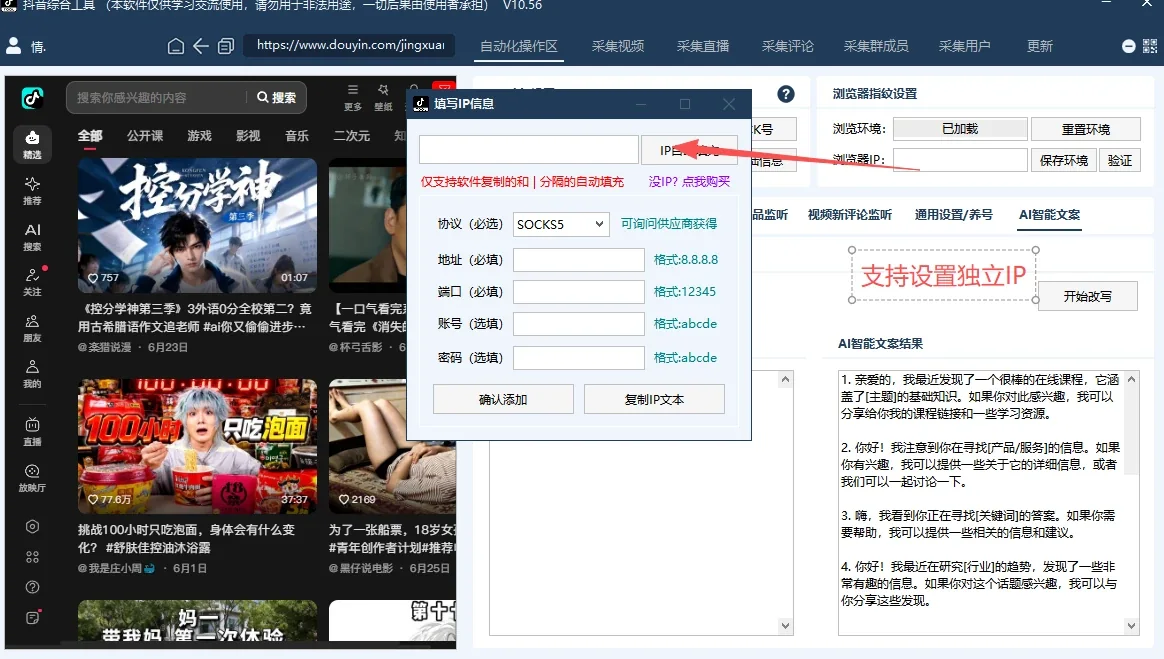Select 公开课 category in Douyin
Screen dimensions: 1164x659
[145, 136]
